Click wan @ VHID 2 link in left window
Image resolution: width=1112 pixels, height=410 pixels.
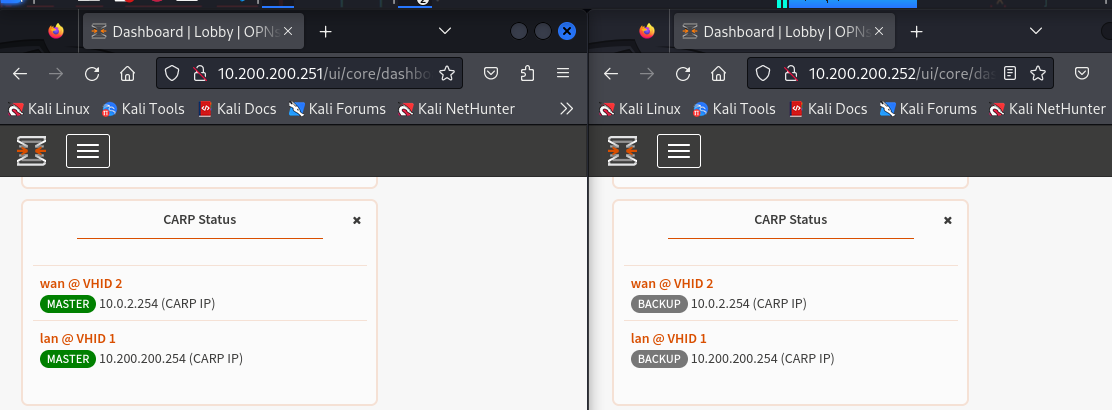(x=81, y=284)
